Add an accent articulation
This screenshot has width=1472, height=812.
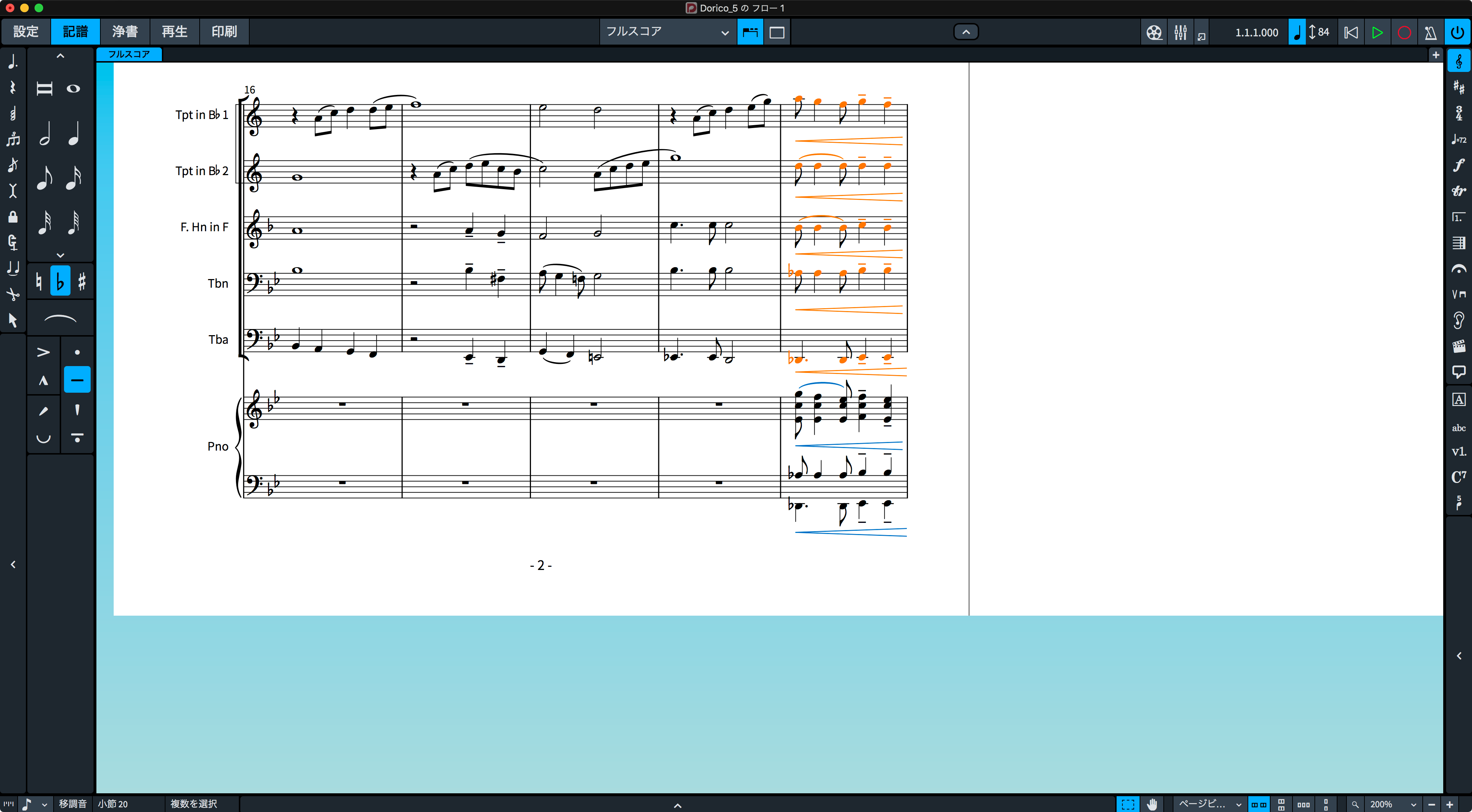[44, 352]
